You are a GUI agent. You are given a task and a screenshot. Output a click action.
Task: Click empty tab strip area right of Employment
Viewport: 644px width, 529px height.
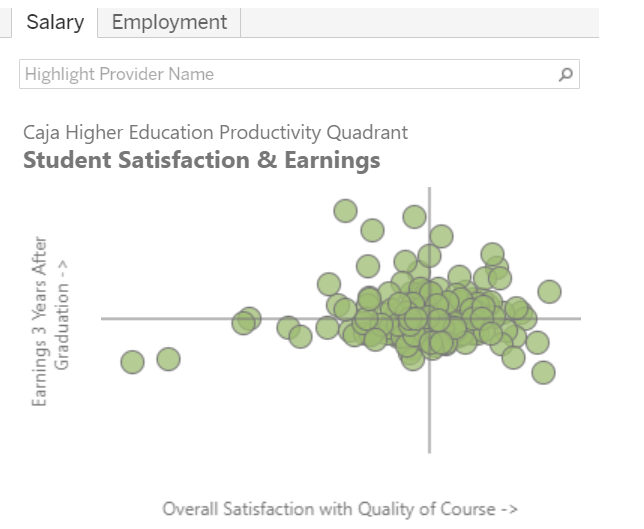tap(419, 22)
